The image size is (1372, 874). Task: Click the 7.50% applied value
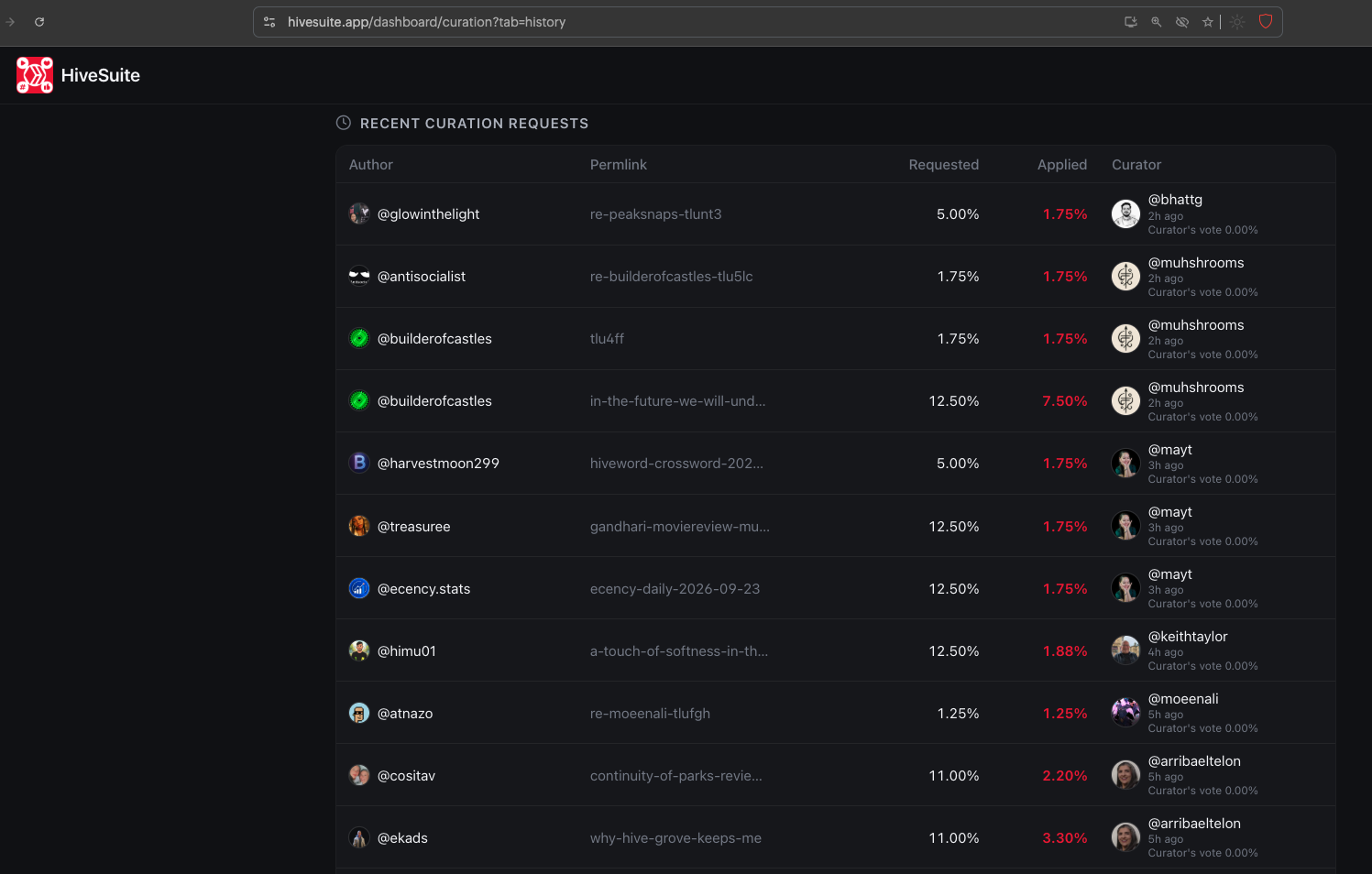1065,401
